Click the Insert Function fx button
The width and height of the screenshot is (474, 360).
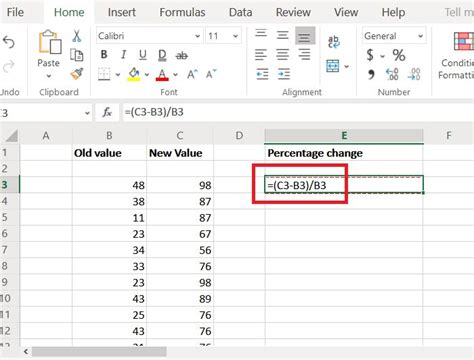[x=107, y=112]
